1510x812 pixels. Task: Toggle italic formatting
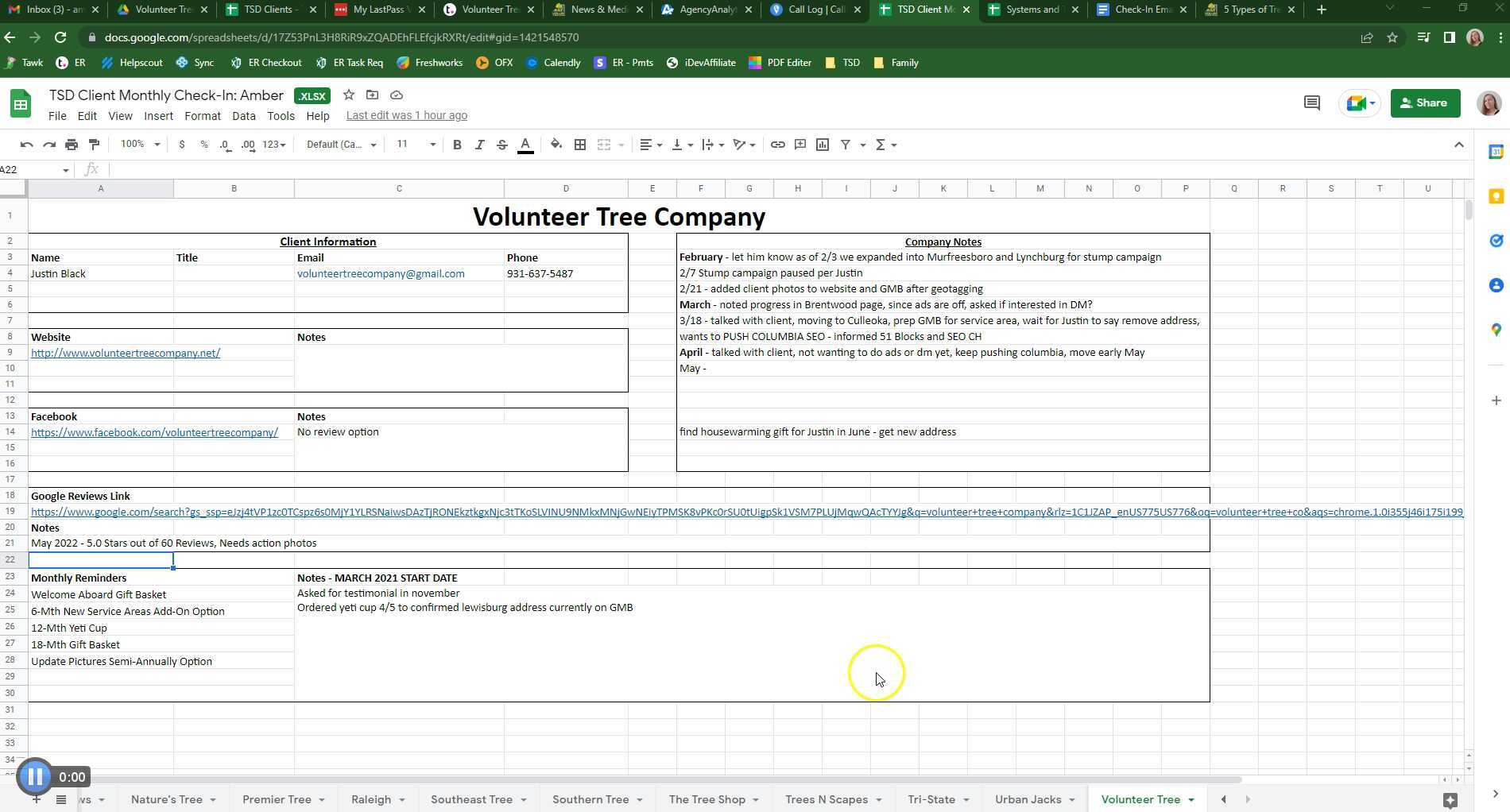point(479,145)
